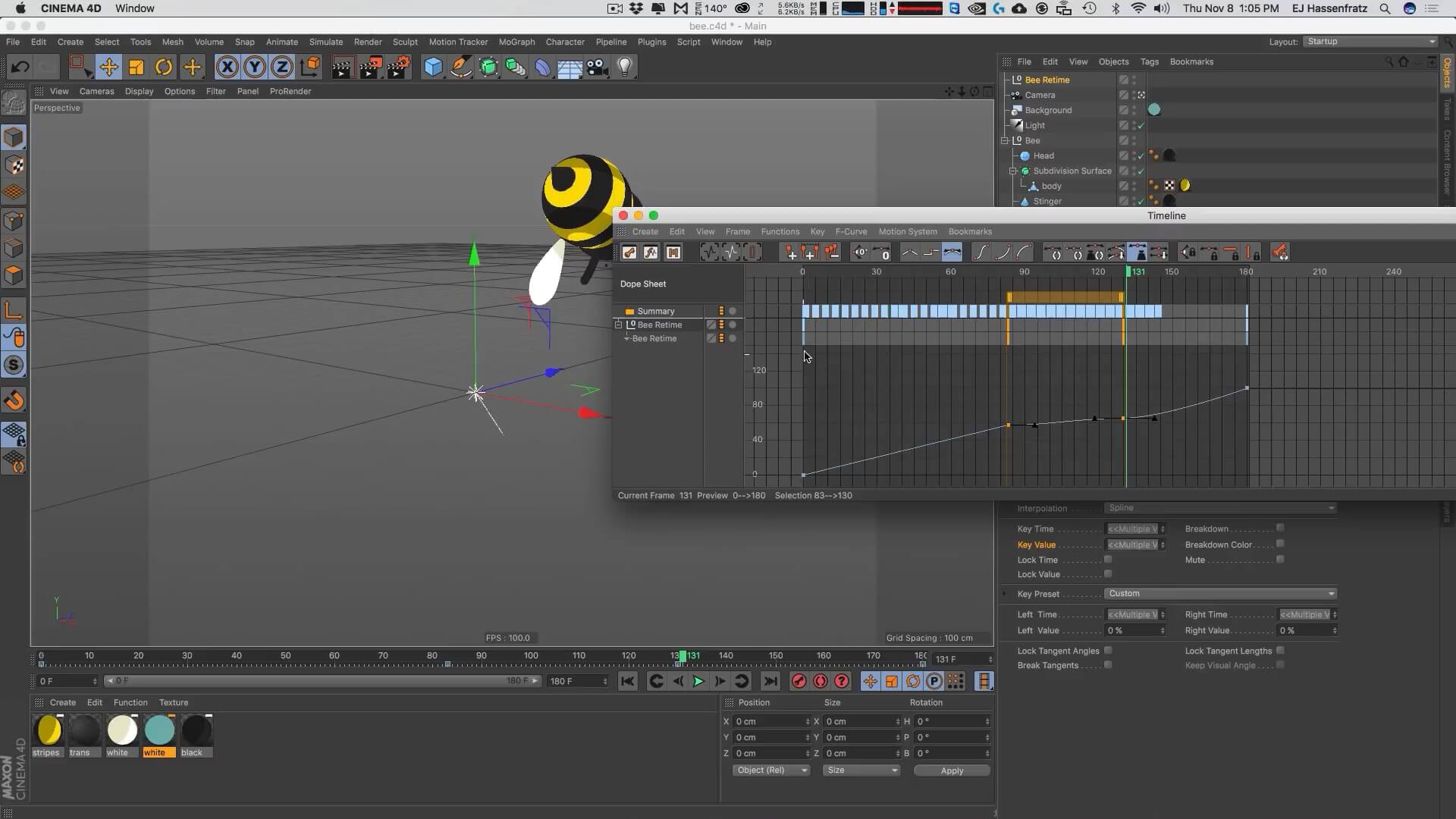Open the F-Curve menu in Timeline
Viewport: 1456px width, 819px height.
850,231
